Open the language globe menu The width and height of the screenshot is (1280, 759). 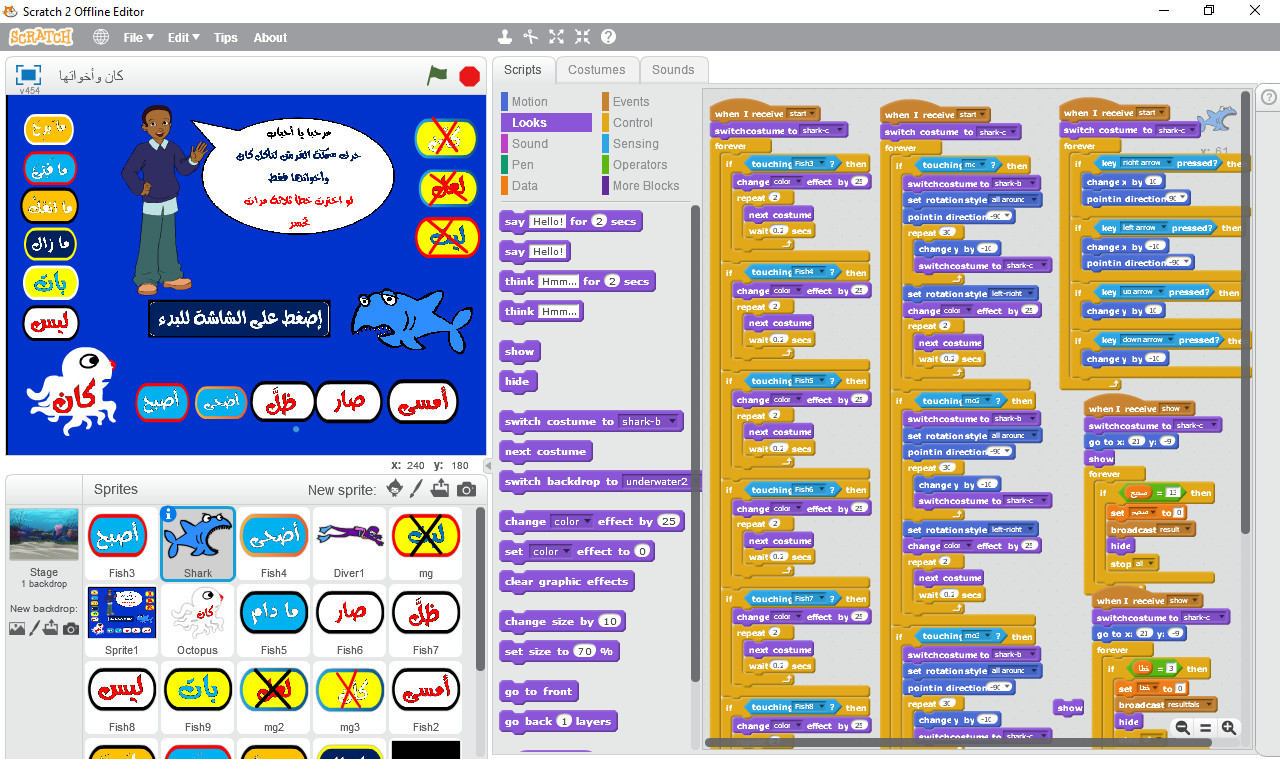pyautogui.click(x=101, y=37)
